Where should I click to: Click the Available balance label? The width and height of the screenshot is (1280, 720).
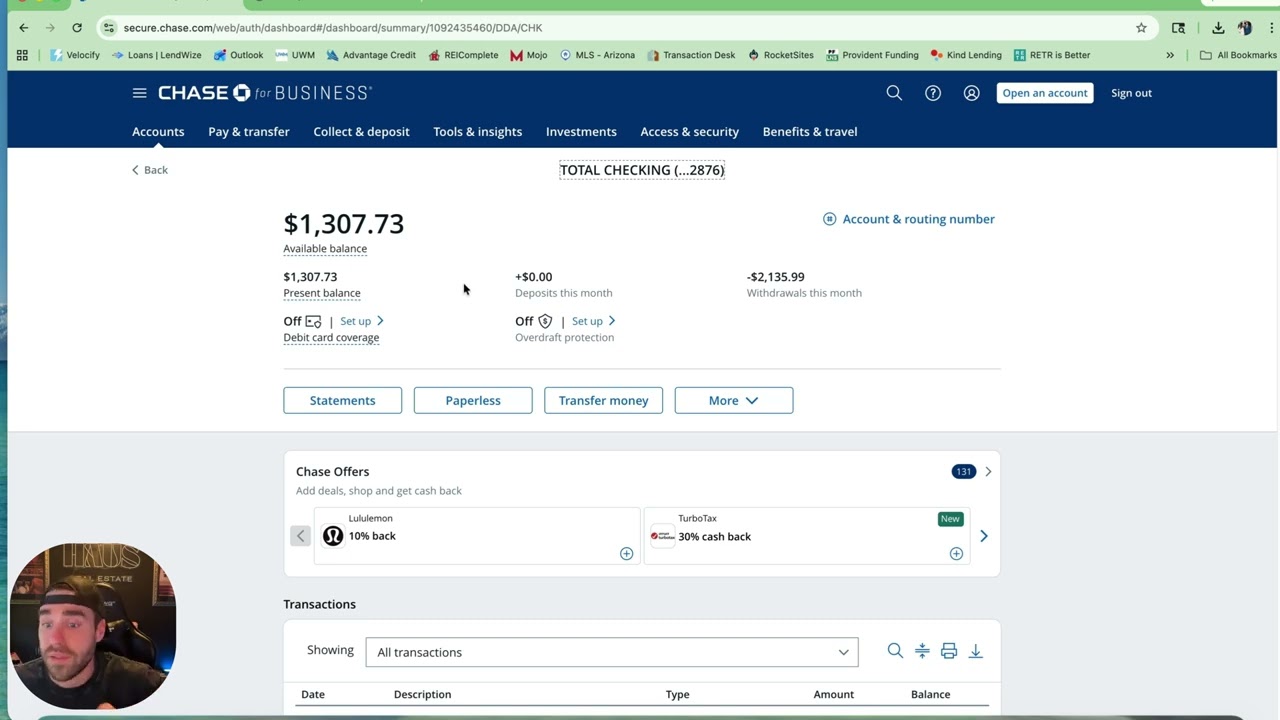(325, 248)
